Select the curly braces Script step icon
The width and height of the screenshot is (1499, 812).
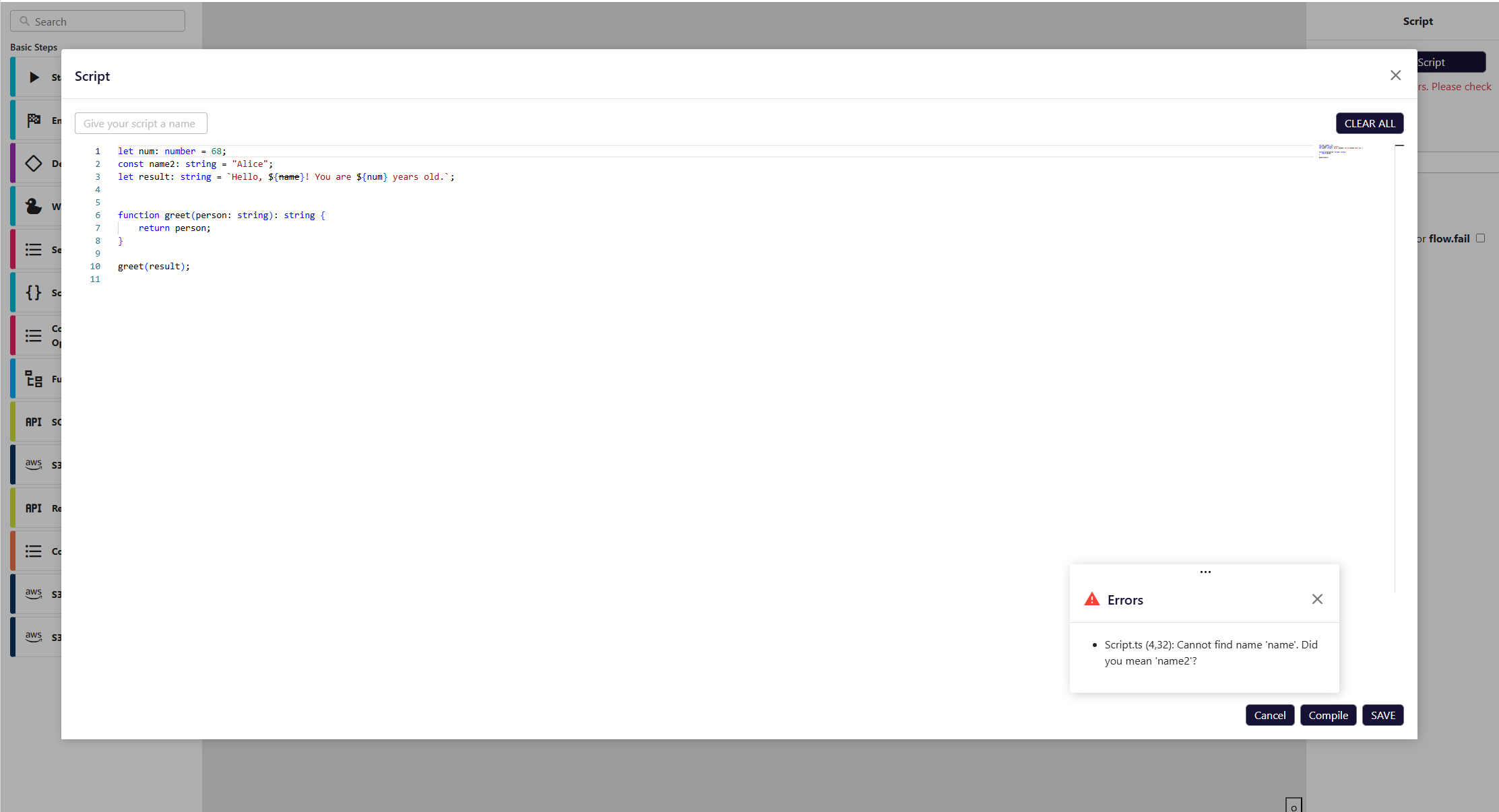point(34,293)
